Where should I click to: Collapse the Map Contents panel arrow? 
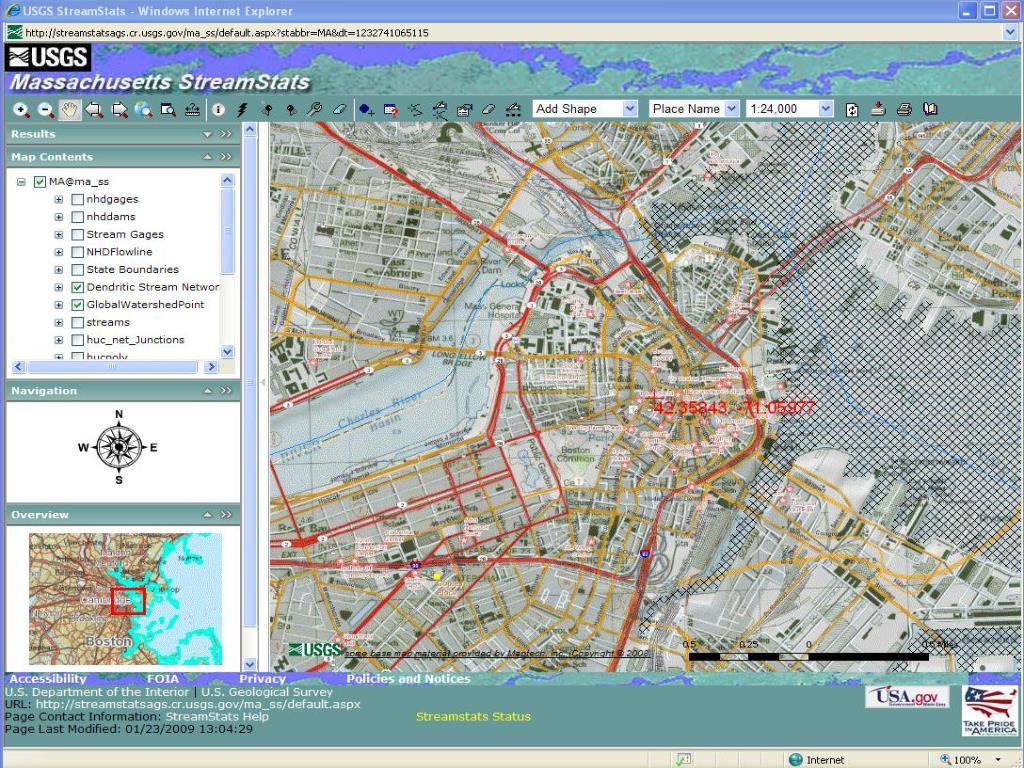click(207, 157)
